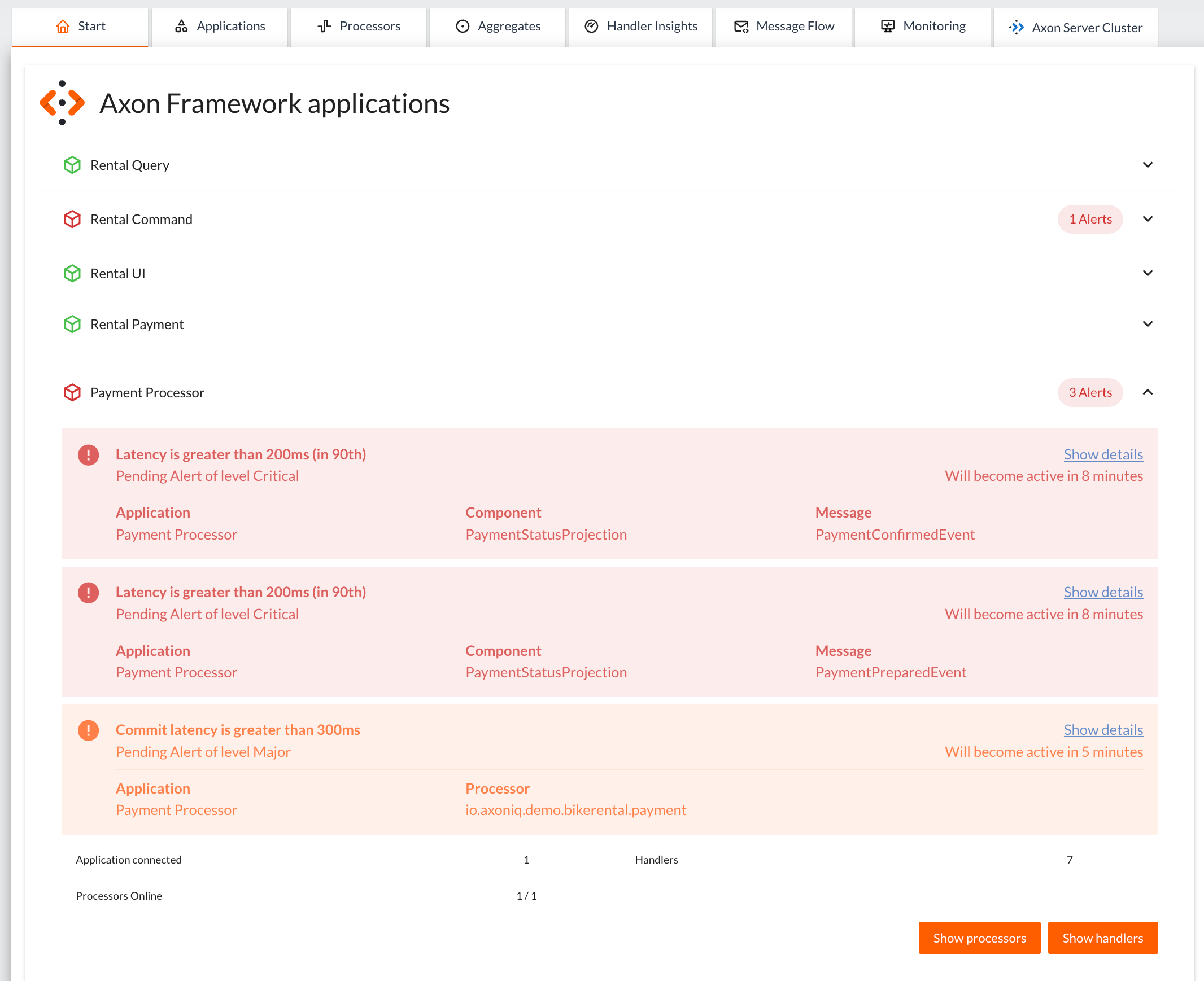Click the 'Commit latency is greater than 300ms' title
The height and width of the screenshot is (981, 1204).
(237, 730)
